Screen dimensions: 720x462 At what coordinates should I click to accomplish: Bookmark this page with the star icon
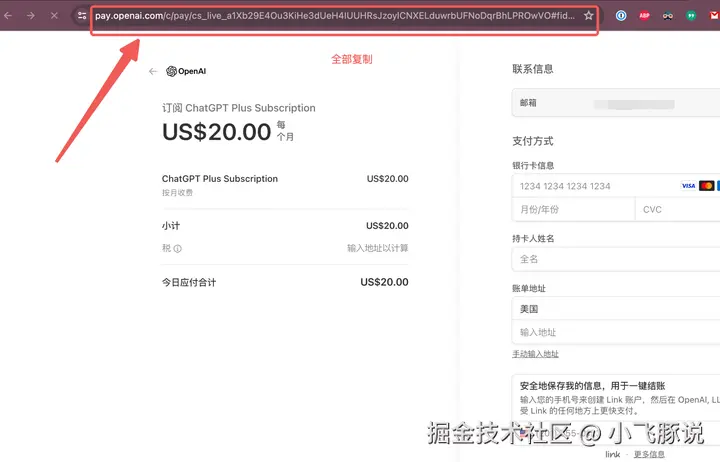588,16
